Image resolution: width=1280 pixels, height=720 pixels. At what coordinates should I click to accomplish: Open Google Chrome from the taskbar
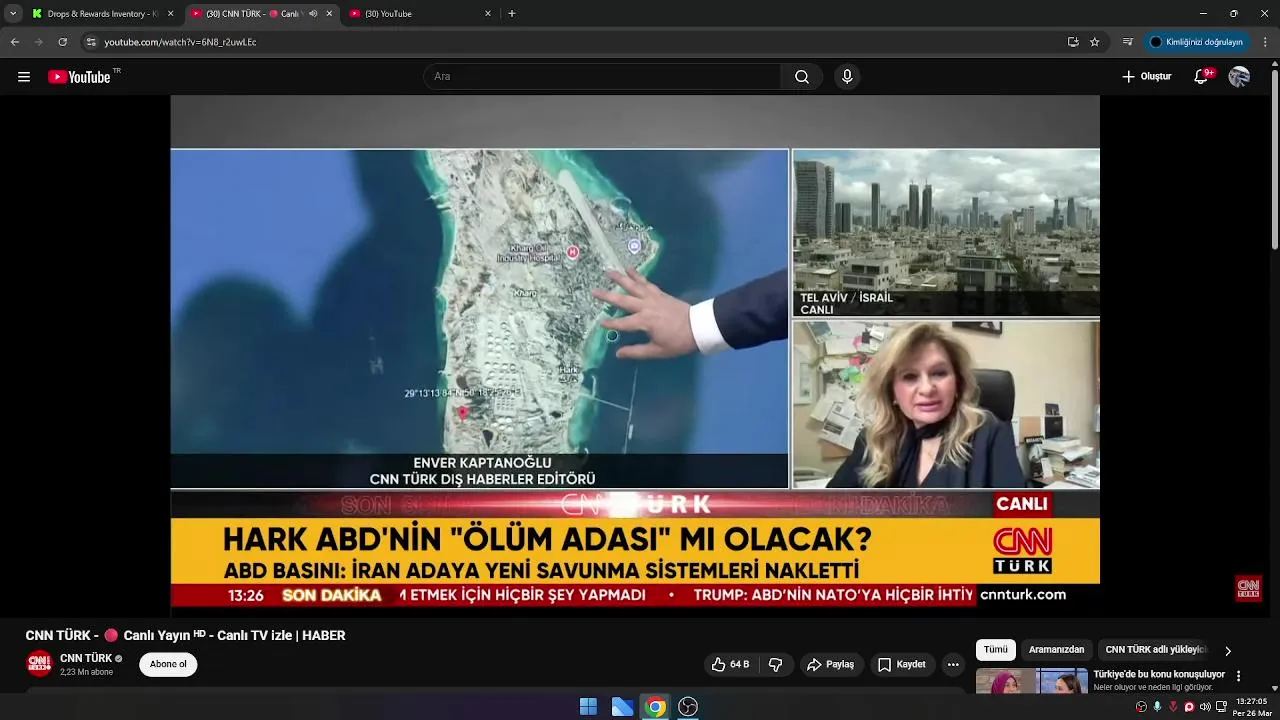(x=655, y=707)
